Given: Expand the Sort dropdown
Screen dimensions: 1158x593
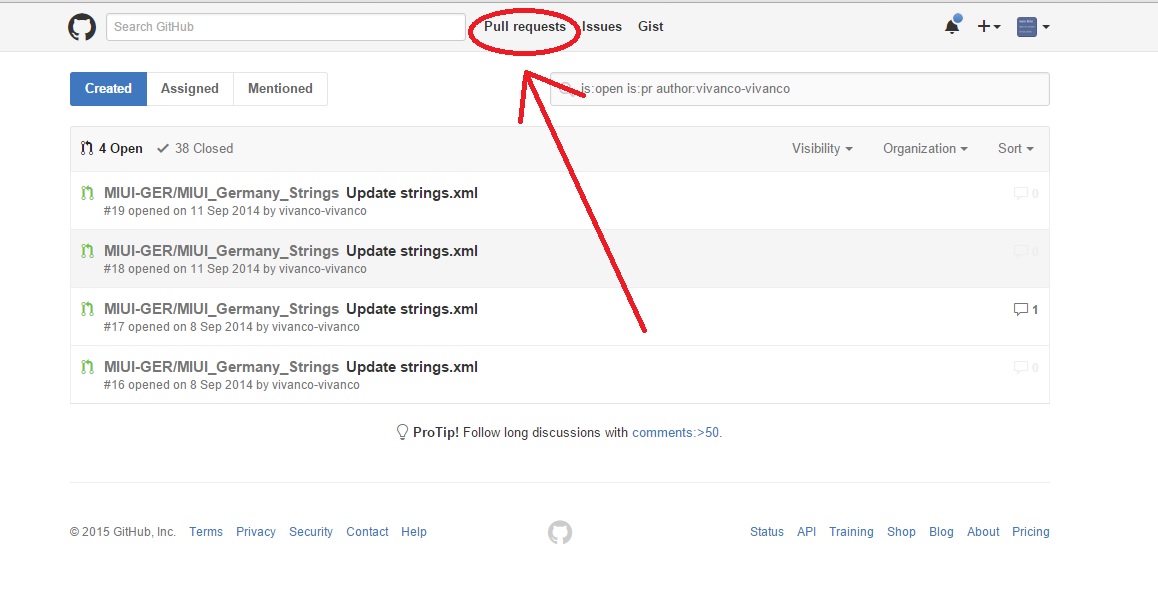Looking at the screenshot, I should pos(1015,148).
